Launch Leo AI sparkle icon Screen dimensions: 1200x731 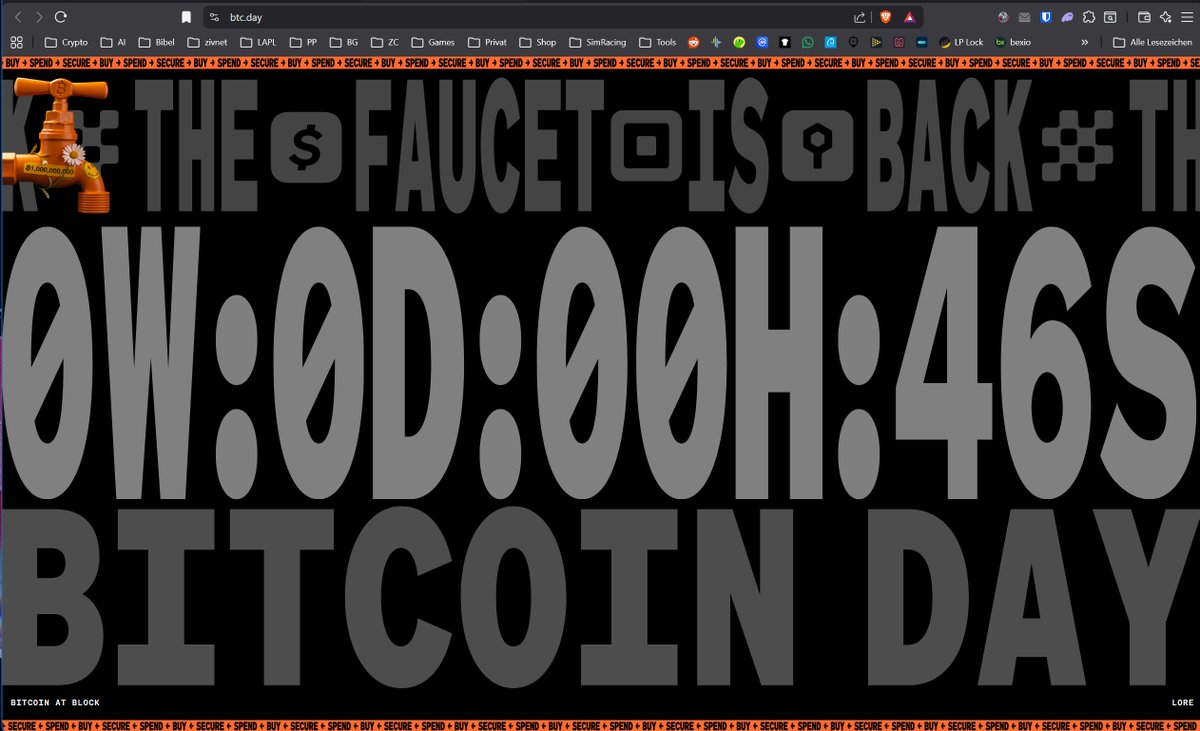[1166, 17]
